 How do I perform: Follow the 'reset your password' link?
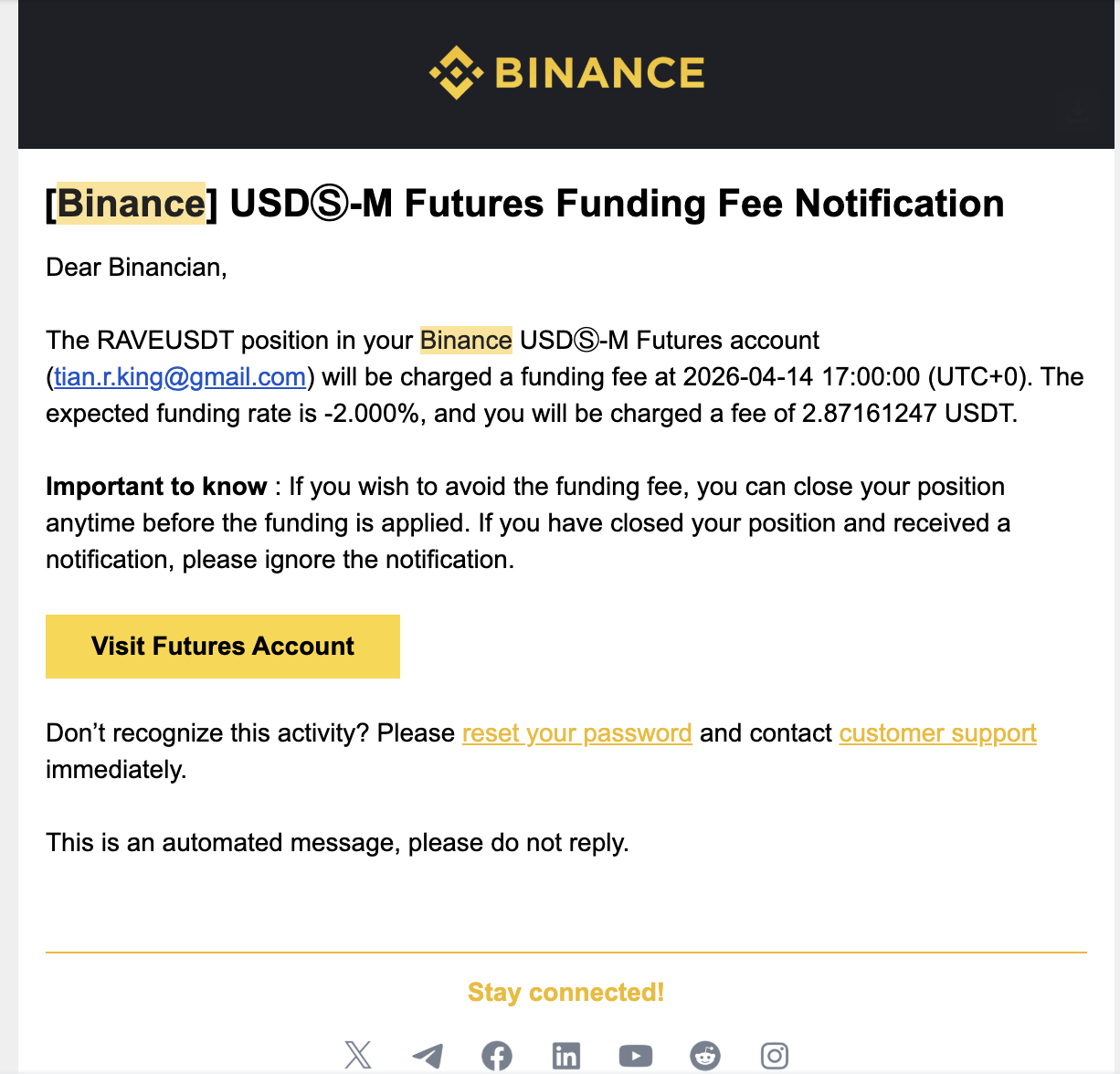point(576,733)
